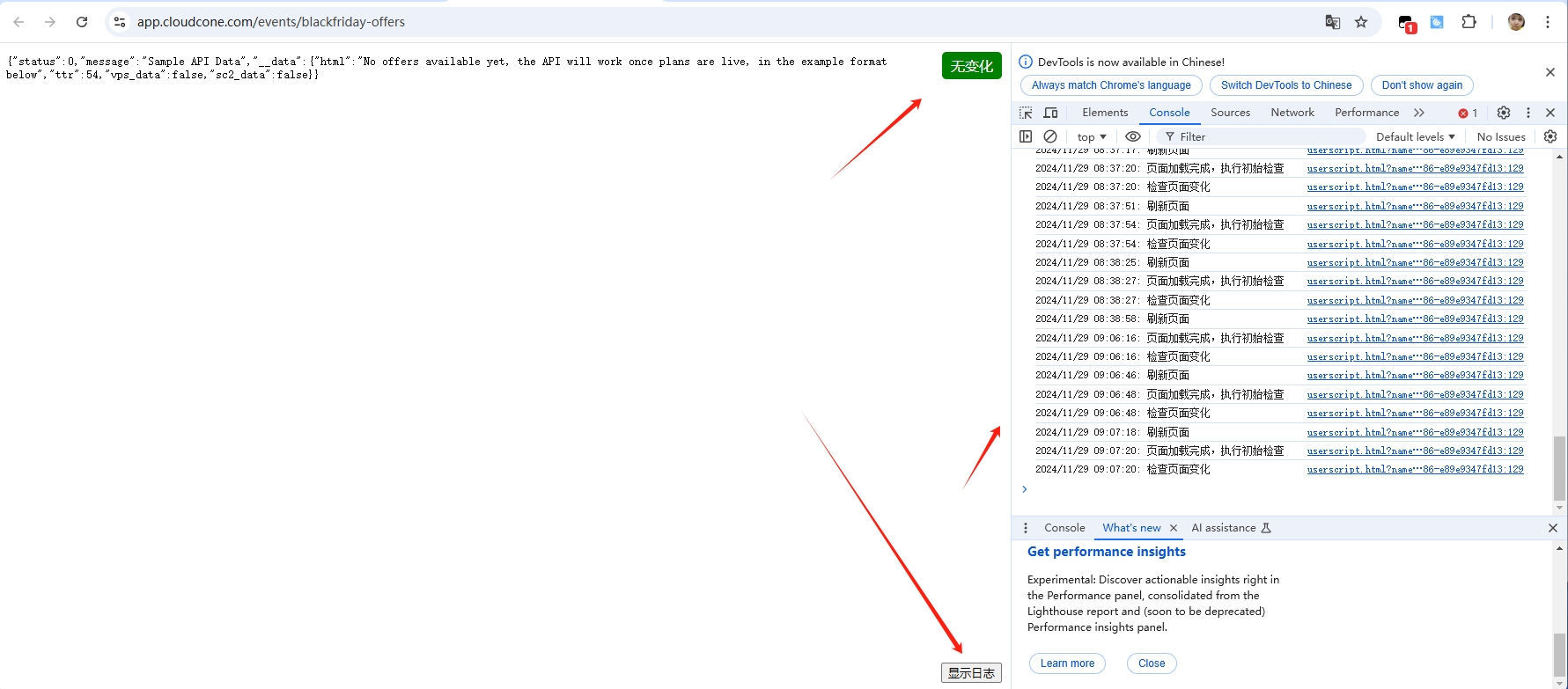The width and height of the screenshot is (1568, 689).
Task: Bookmark this page with the star
Action: click(x=1361, y=22)
